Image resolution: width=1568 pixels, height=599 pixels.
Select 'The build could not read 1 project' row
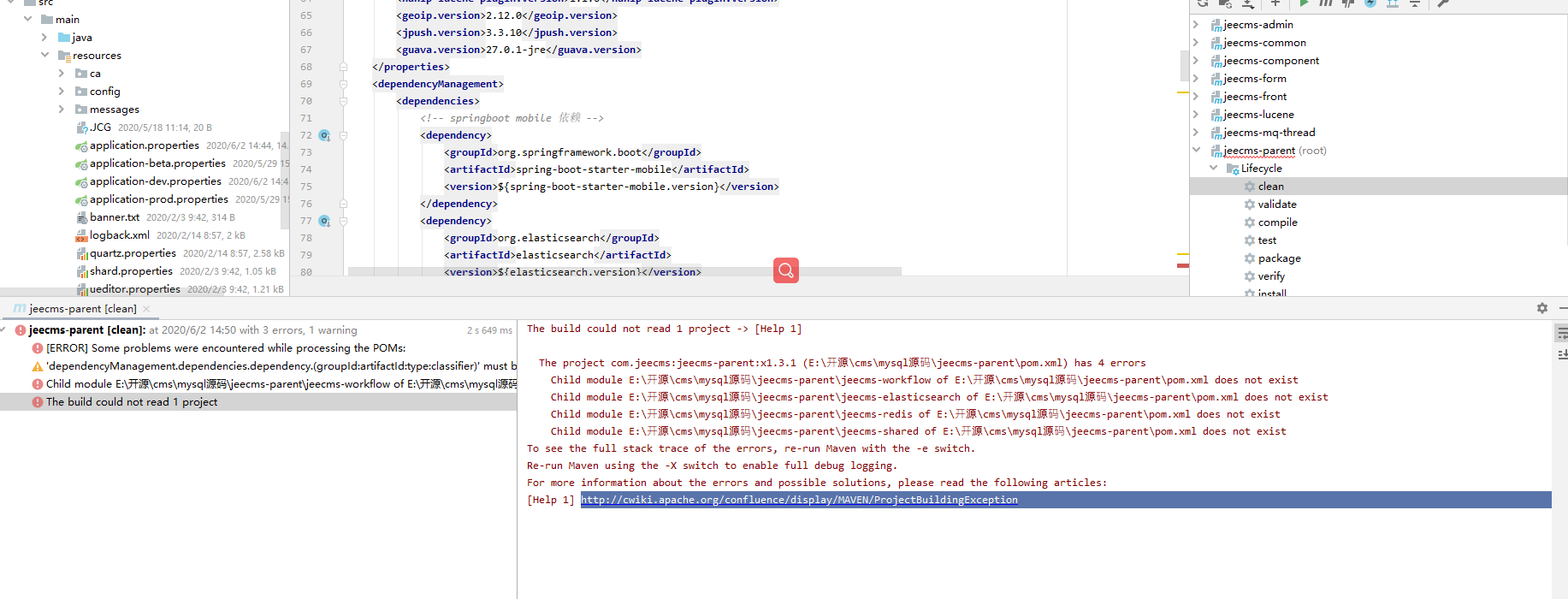point(258,402)
